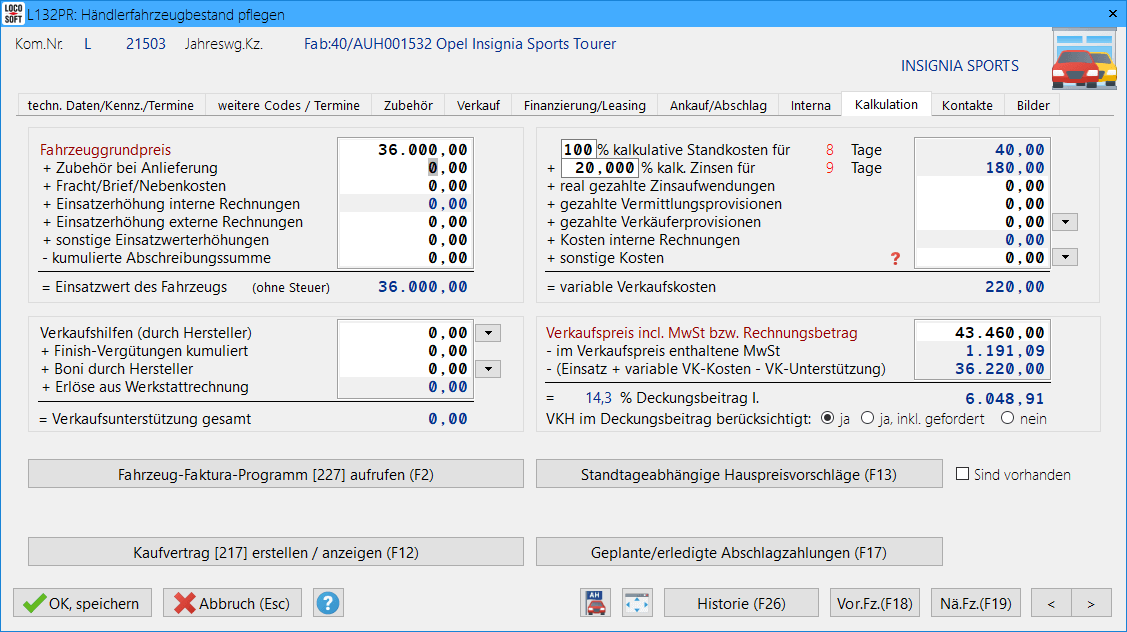Switch to the Finanzierung/Leasing tab
This screenshot has width=1127, height=632.
585,105
